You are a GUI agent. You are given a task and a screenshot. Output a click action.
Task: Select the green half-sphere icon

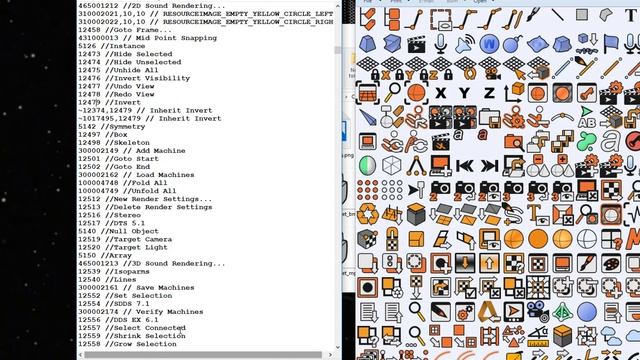tap(367, 166)
